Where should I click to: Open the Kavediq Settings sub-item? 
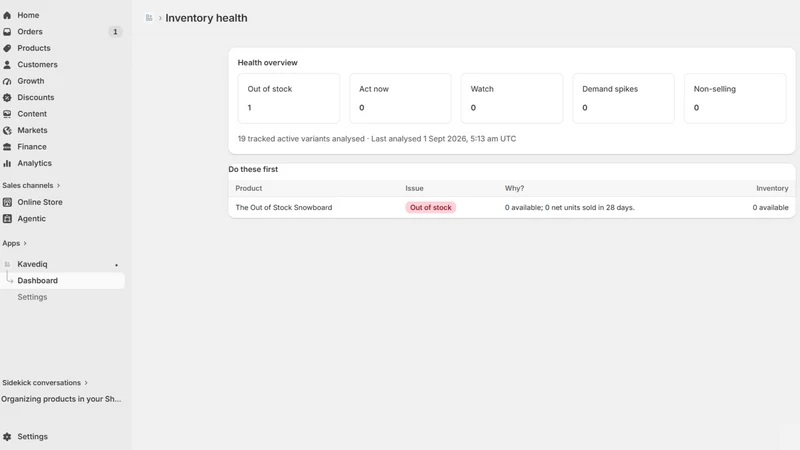[x=32, y=297]
